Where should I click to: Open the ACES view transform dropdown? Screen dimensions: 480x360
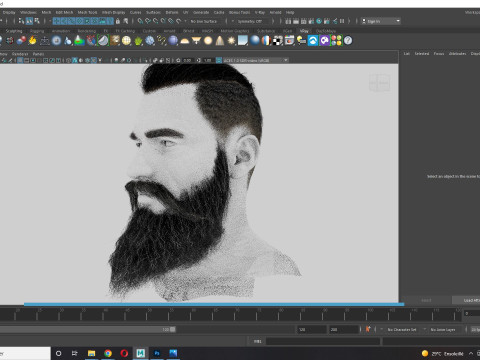pyautogui.click(x=256, y=60)
